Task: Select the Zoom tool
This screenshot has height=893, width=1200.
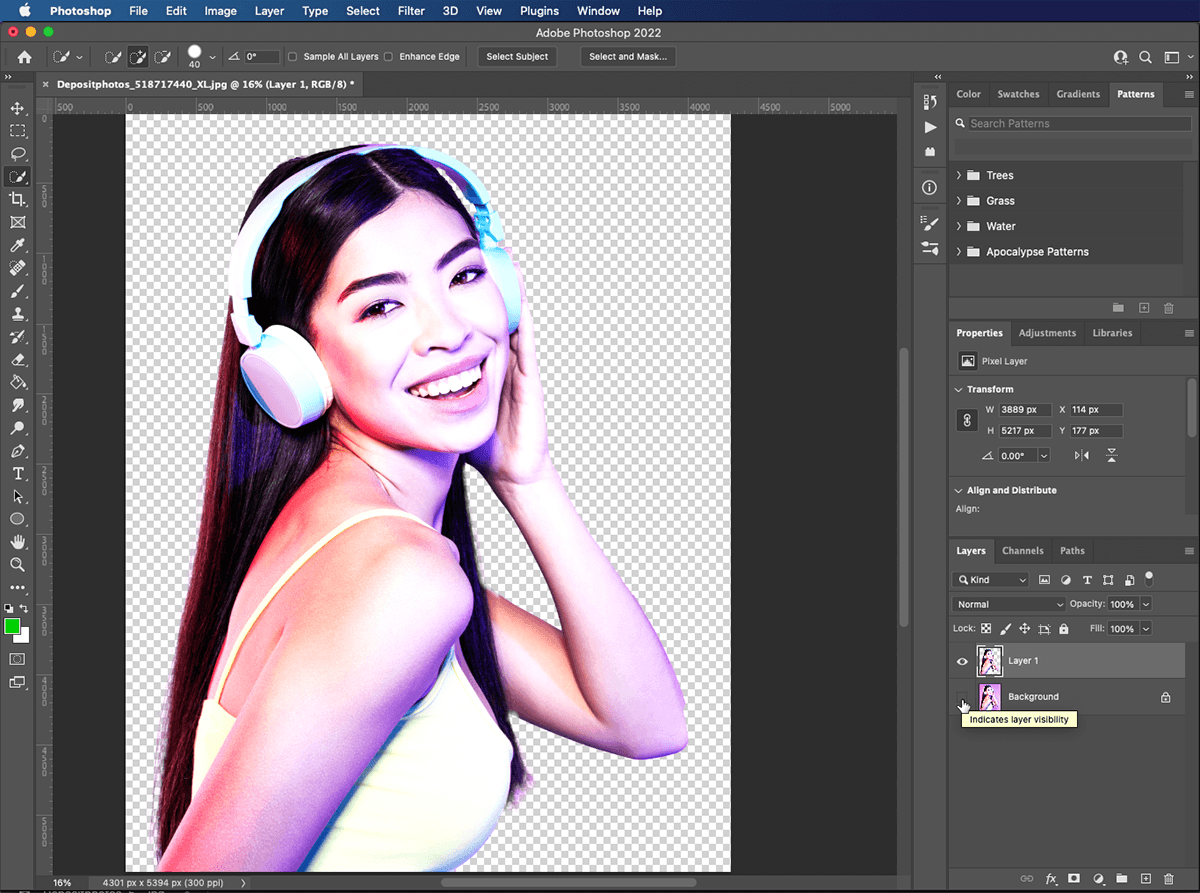Action: (x=17, y=564)
